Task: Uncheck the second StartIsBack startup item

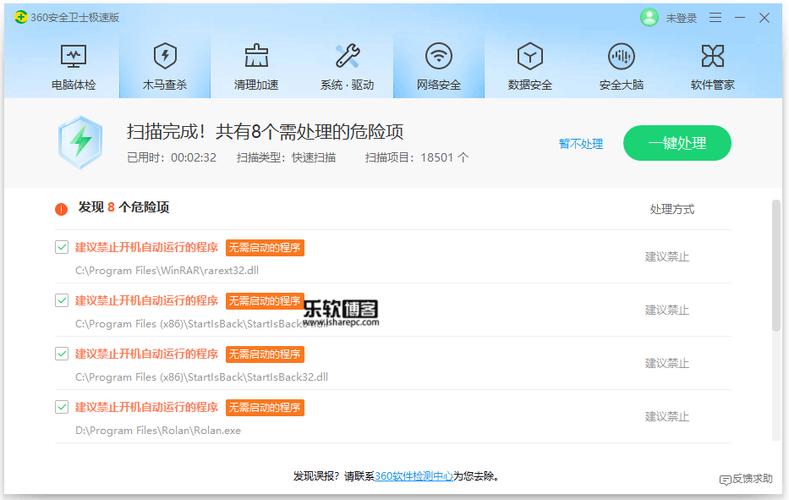Action: tap(62, 300)
